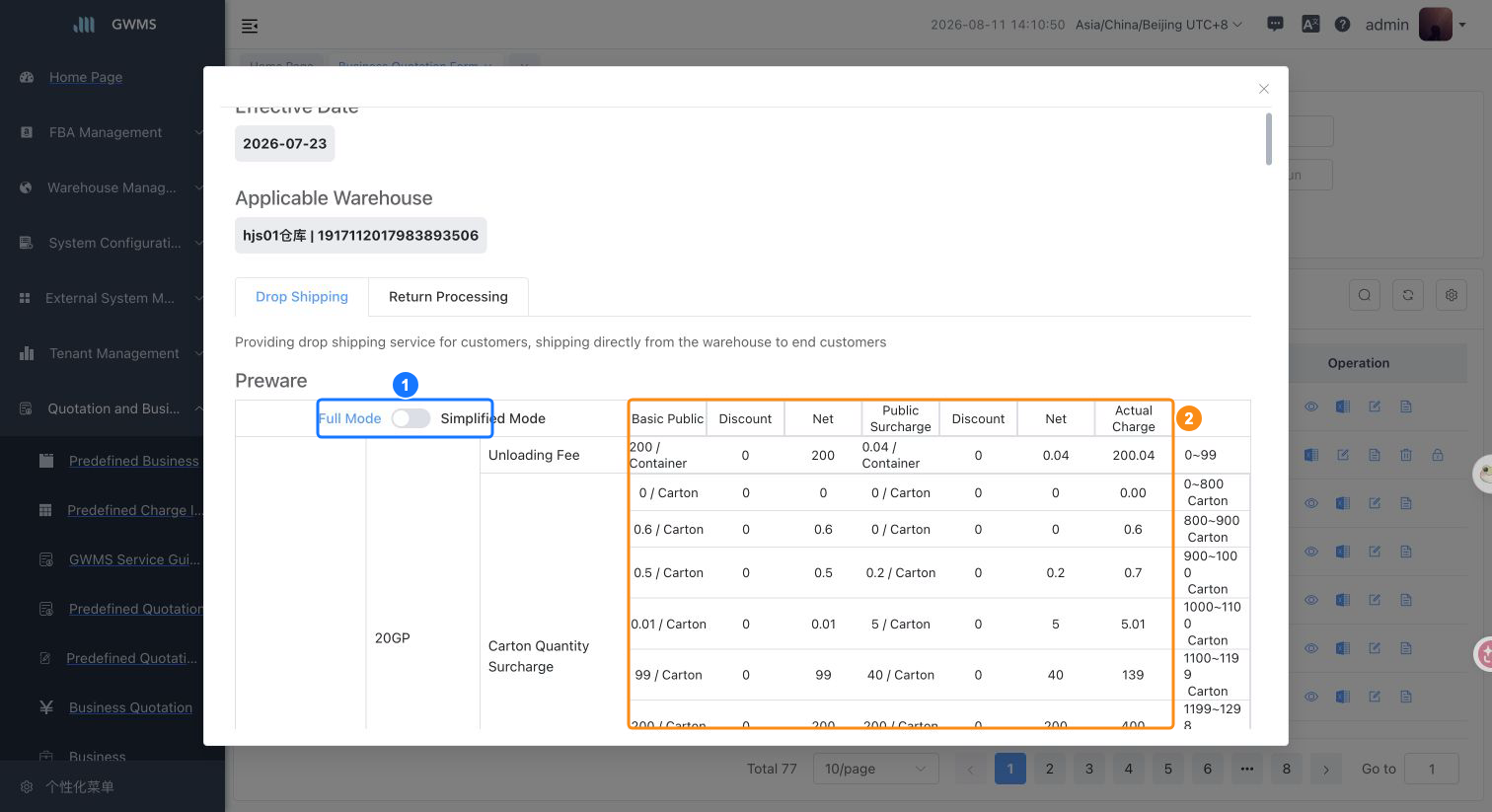This screenshot has height=812, width=1492.
Task: Click the Predefined Business folder icon
Action: (45, 461)
